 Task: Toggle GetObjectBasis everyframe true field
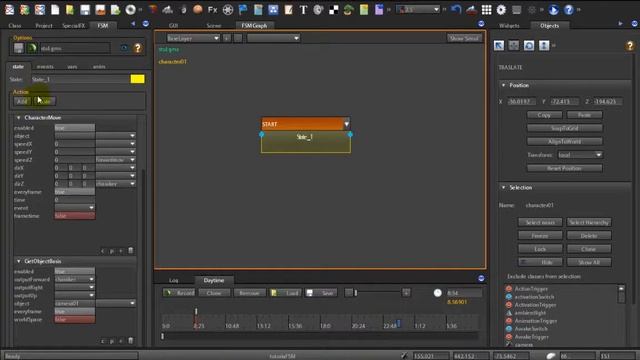coord(75,311)
